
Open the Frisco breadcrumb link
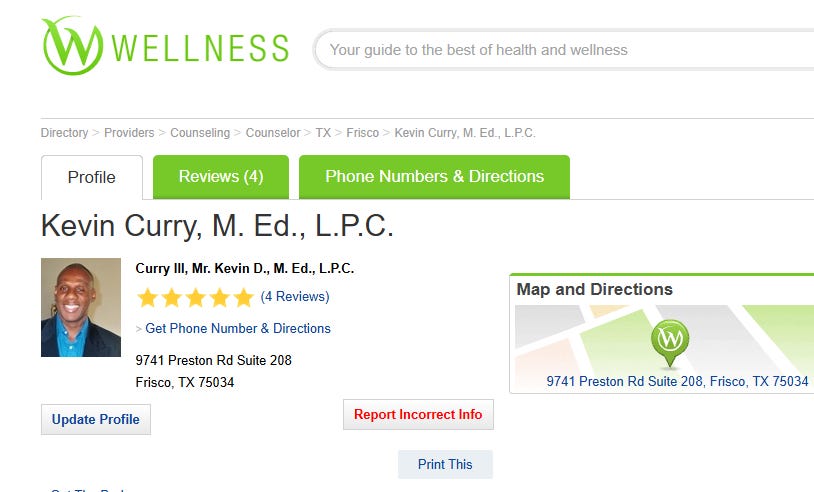pos(362,133)
